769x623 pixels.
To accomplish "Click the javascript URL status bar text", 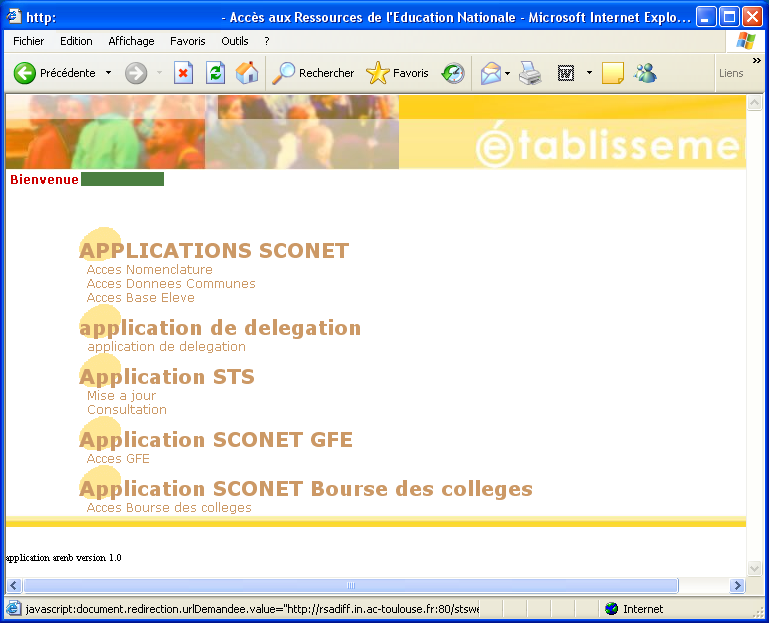I will click(x=252, y=609).
